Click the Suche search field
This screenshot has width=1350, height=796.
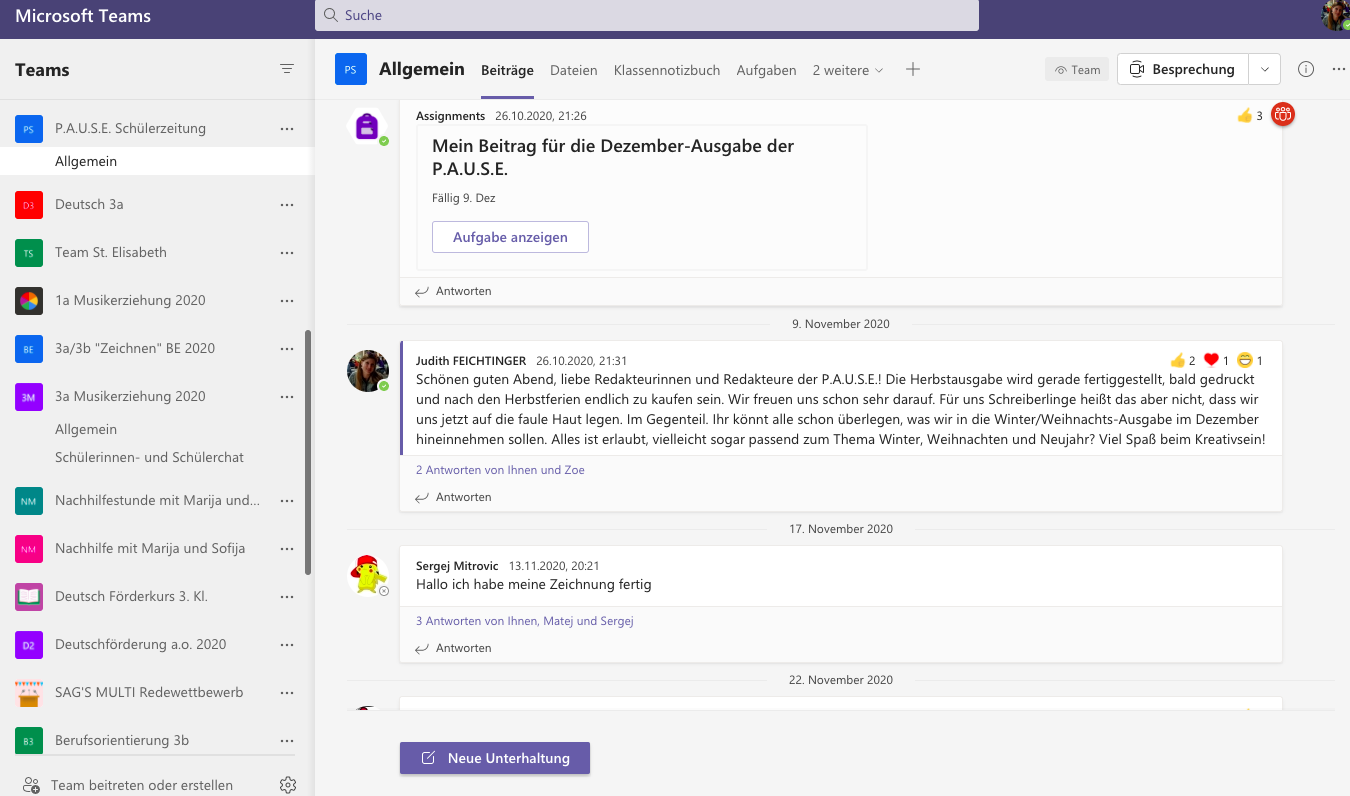click(x=646, y=15)
